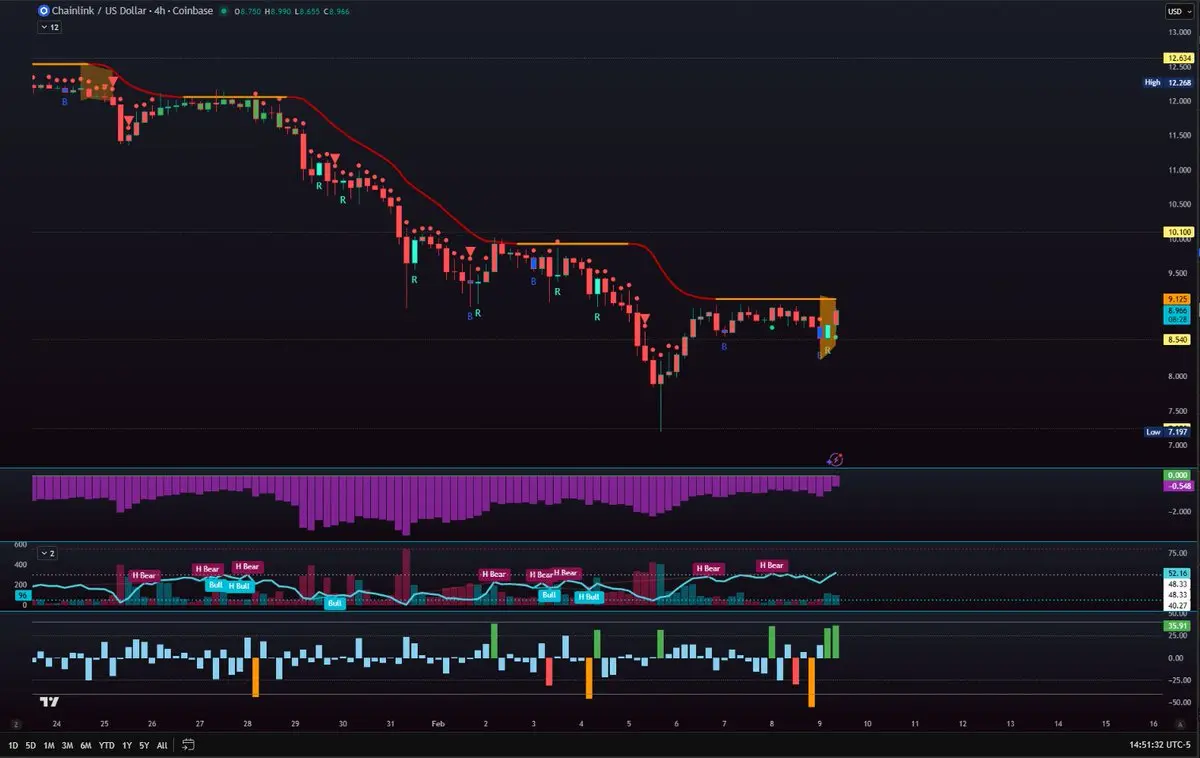
Task: Click the Bull label near Jan 30
Action: (335, 603)
